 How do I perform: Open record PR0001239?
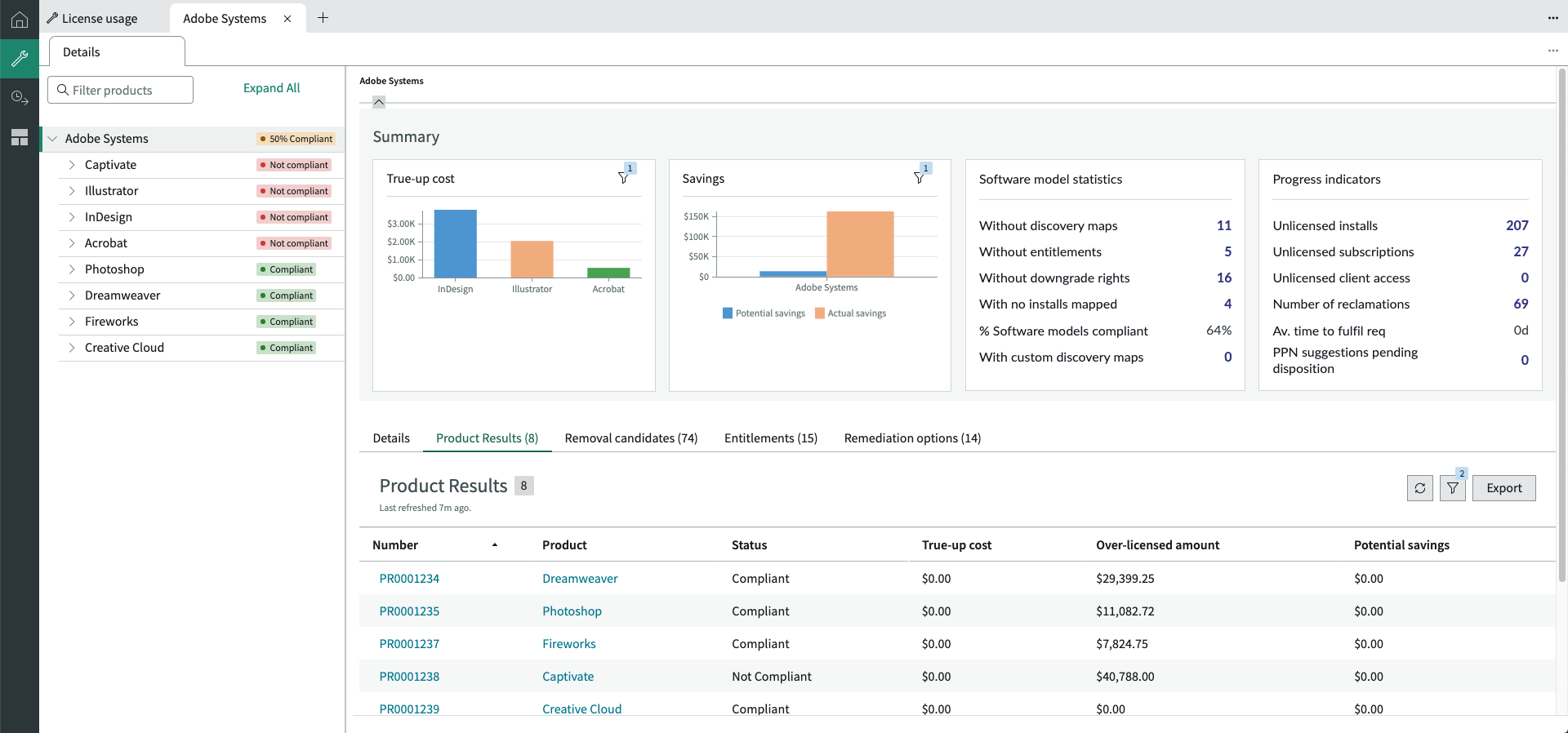coord(409,709)
